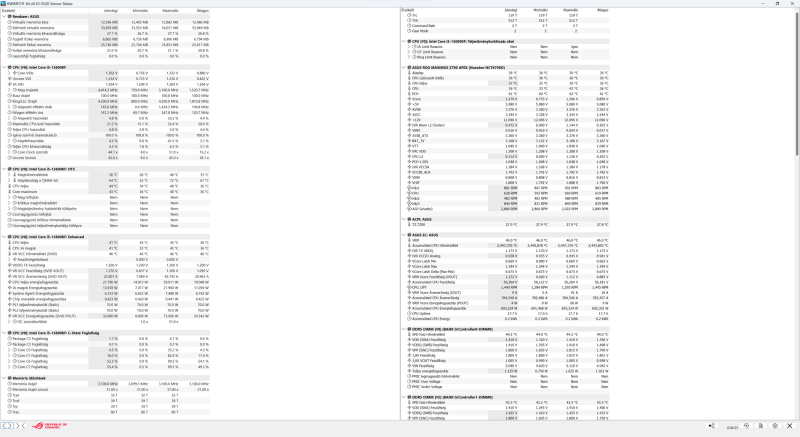800x437 pixels.
Task: Select the PMIC Over Voltage row
Action: (506, 381)
